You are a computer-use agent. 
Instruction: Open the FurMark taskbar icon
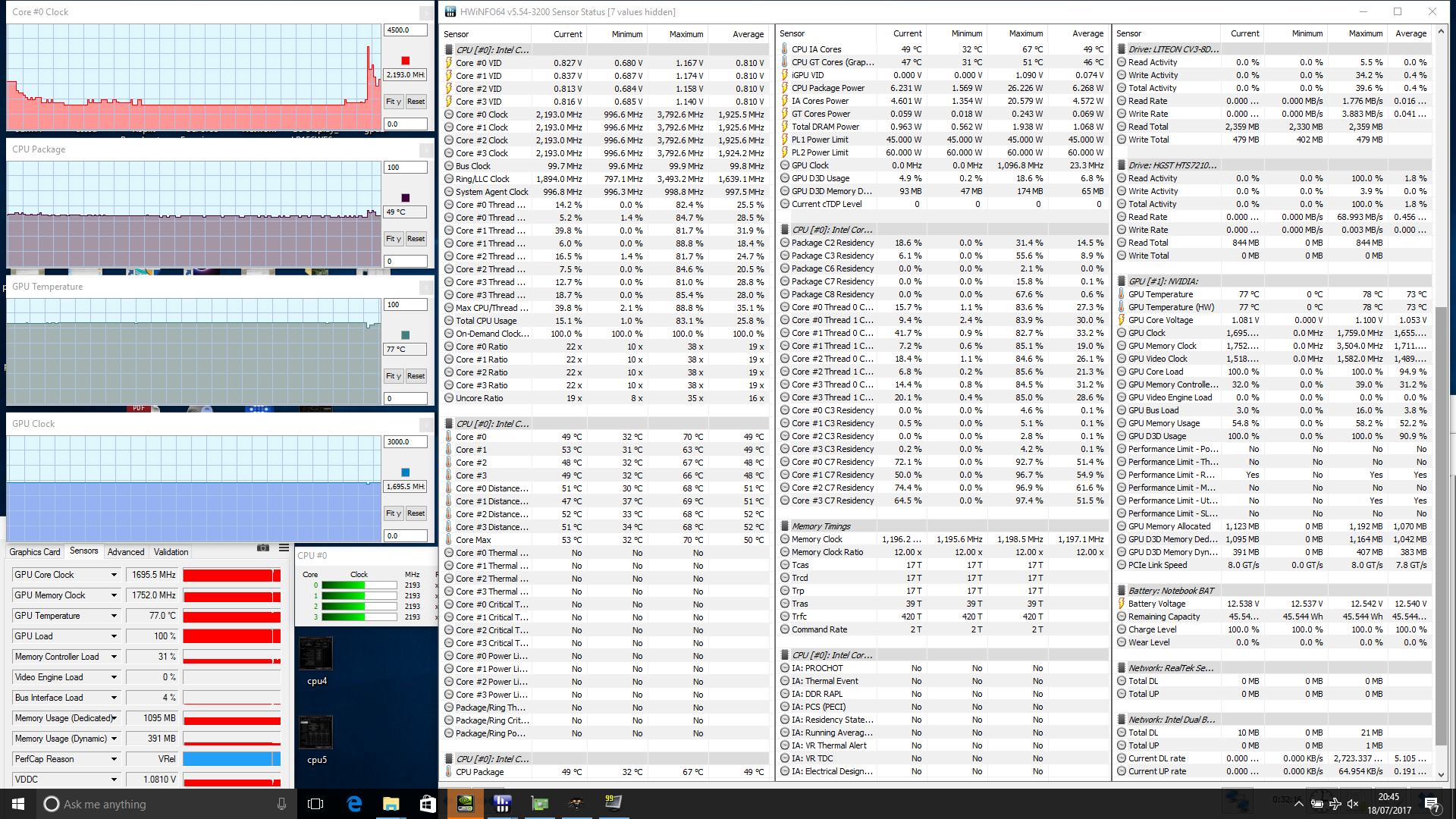coord(576,804)
